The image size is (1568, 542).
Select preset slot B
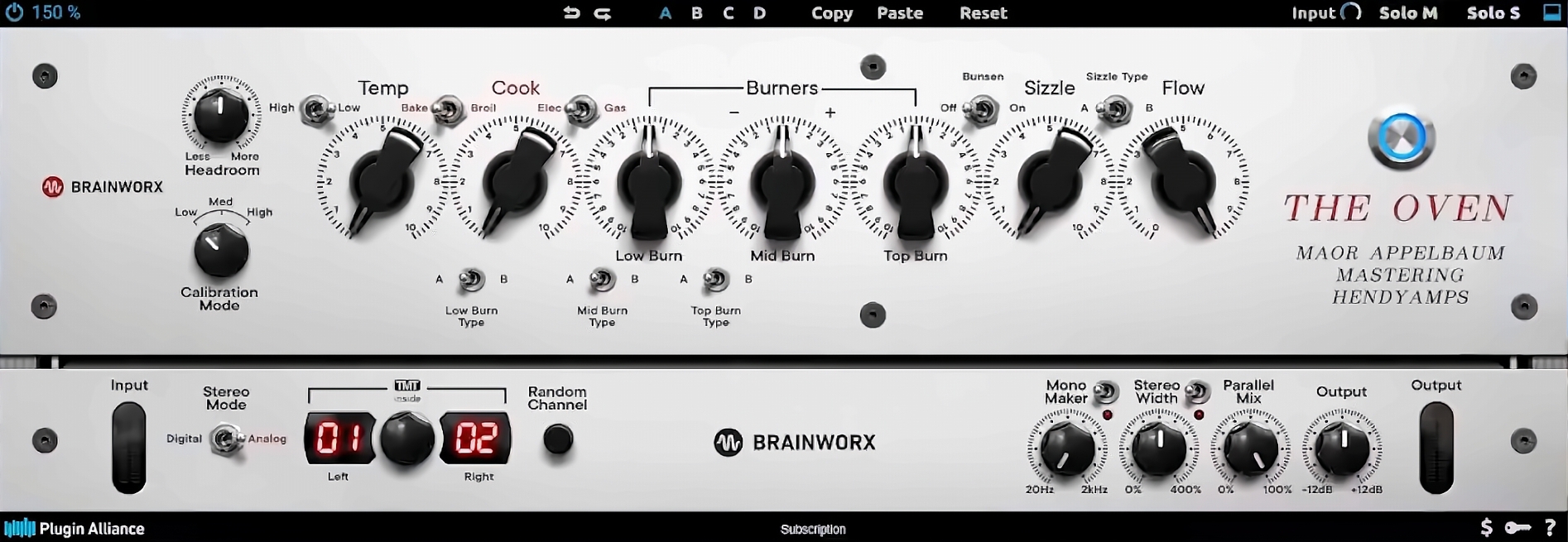[697, 13]
